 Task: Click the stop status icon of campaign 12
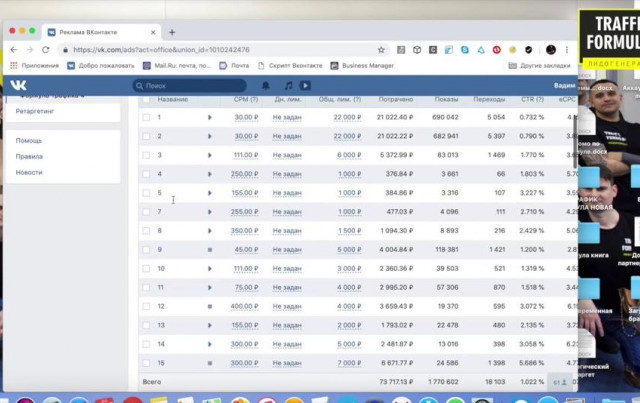pyautogui.click(x=210, y=306)
